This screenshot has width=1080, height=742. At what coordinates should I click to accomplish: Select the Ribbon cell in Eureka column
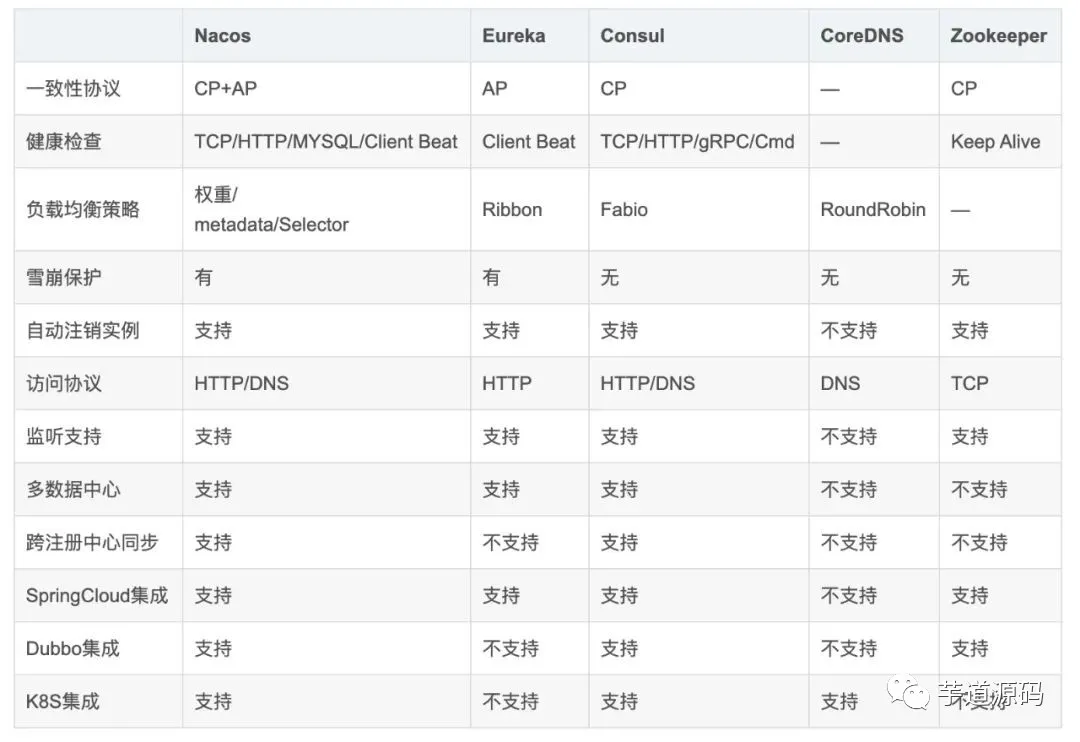[x=512, y=210]
